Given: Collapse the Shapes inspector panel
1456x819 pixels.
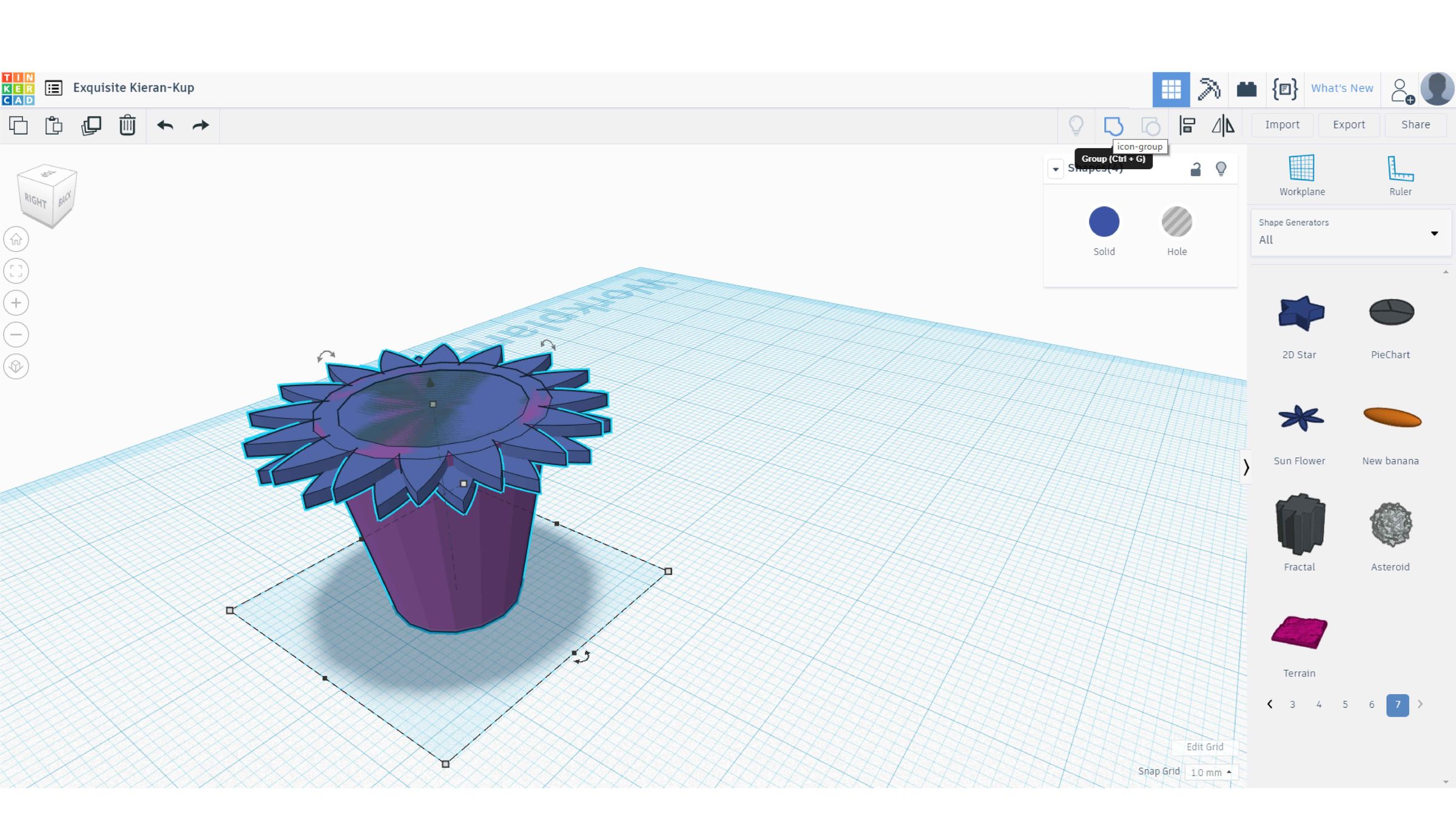Looking at the screenshot, I should point(1056,169).
